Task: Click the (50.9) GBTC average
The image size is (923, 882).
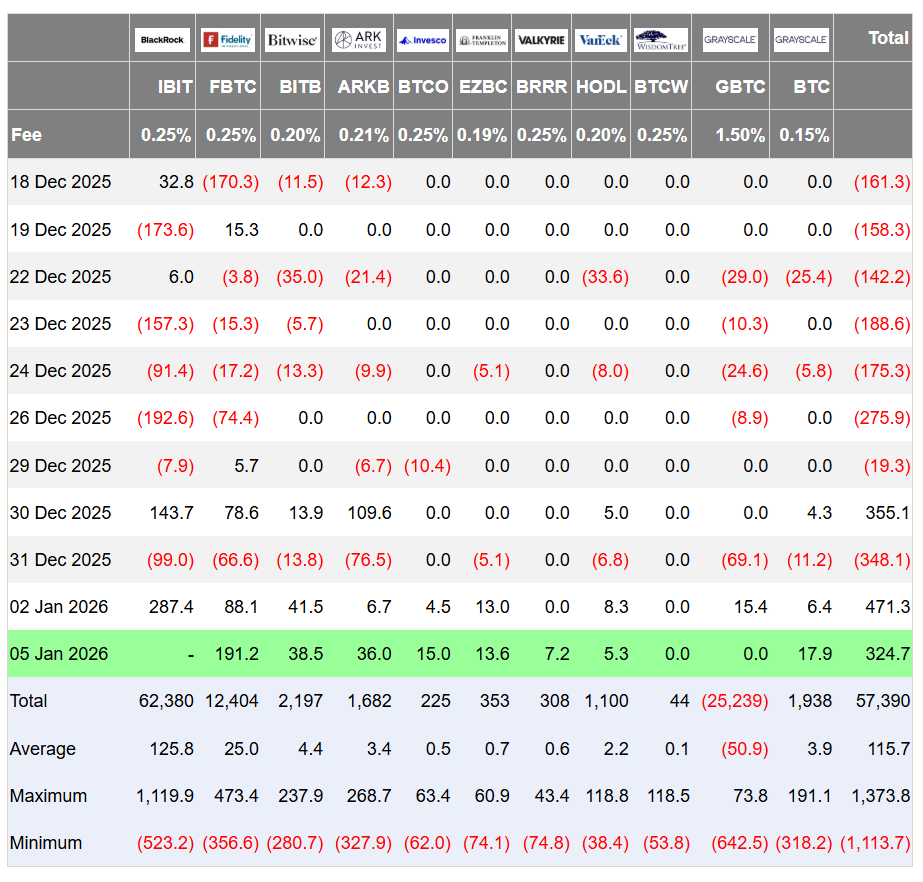Action: pos(745,749)
